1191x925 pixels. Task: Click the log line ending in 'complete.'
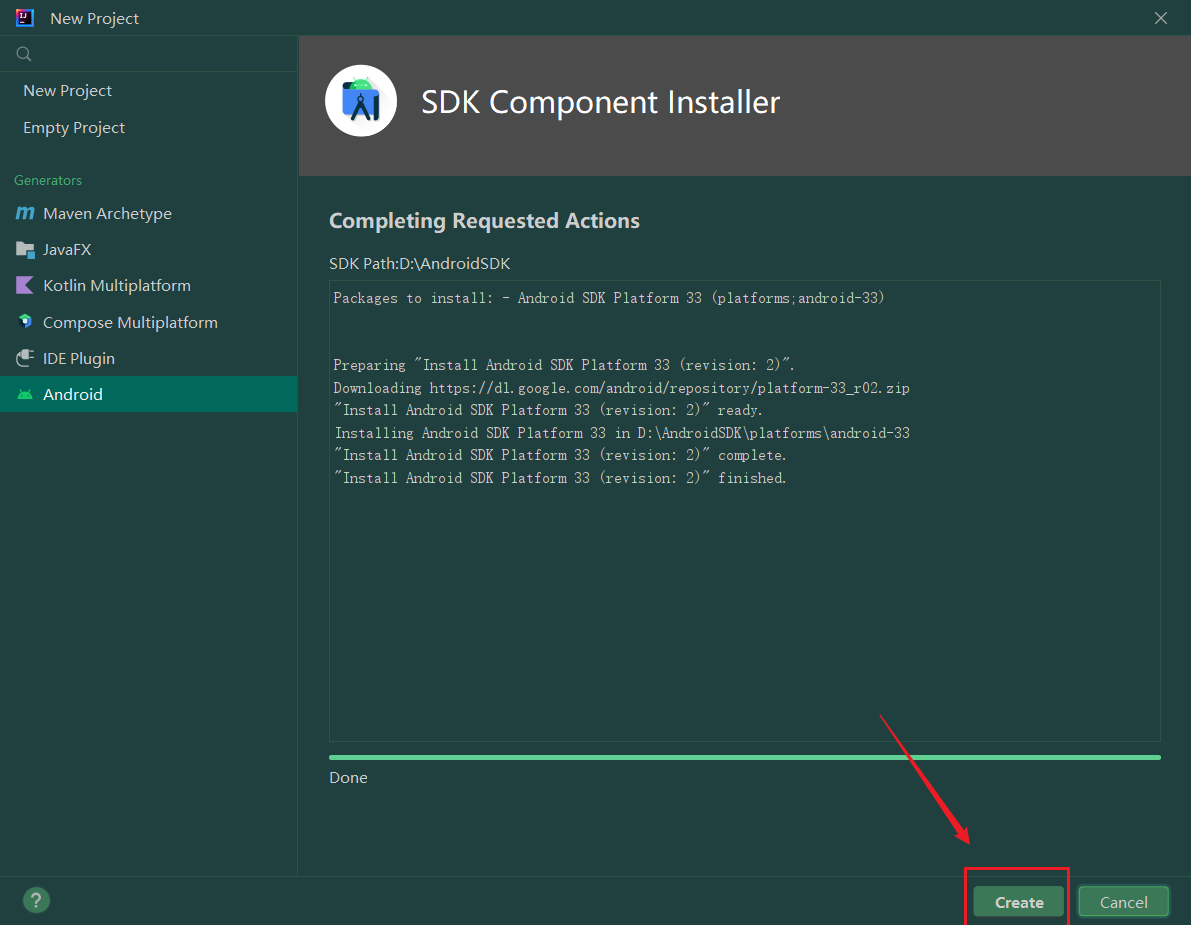pos(560,455)
